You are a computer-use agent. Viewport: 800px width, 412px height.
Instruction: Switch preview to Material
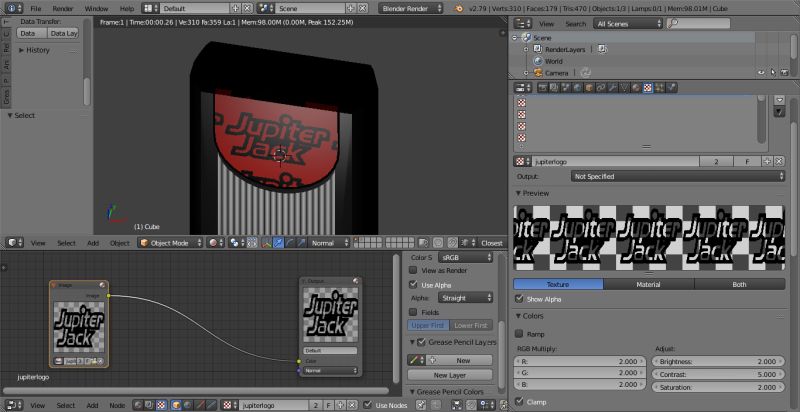click(648, 285)
